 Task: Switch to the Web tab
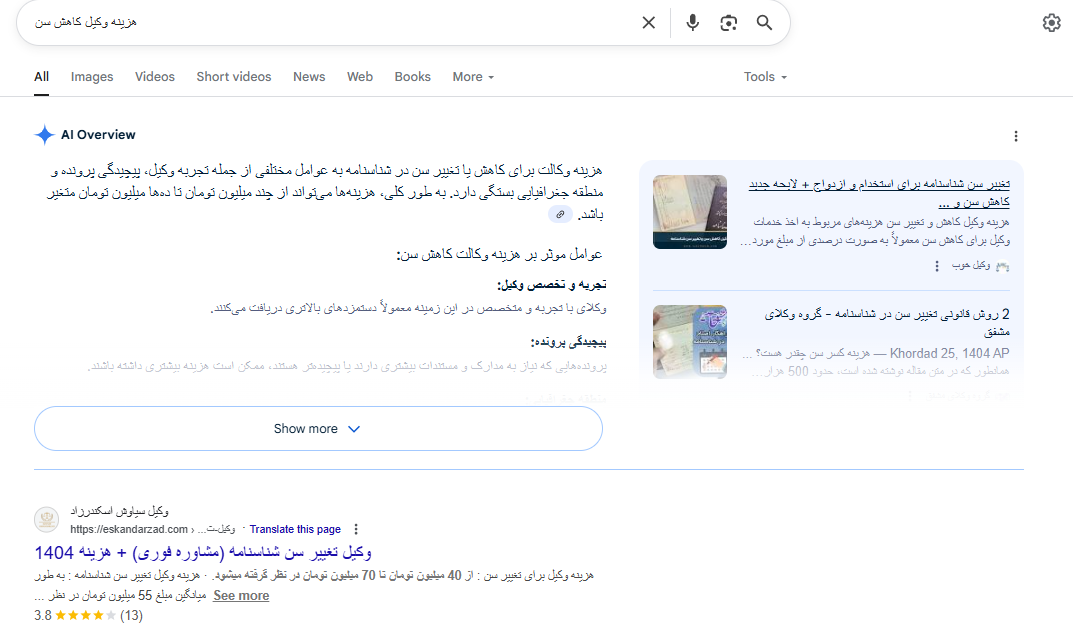coord(360,77)
